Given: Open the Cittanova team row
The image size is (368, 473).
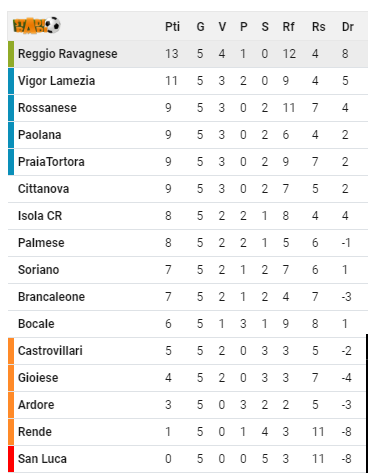Looking at the screenshot, I should click(188, 189).
